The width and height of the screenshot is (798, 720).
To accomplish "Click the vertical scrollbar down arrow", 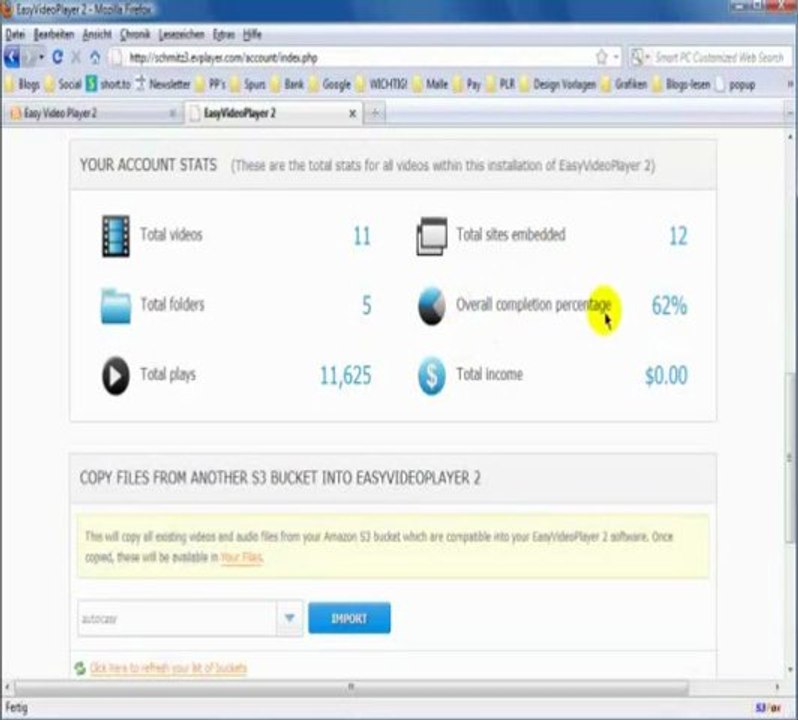I will (790, 670).
